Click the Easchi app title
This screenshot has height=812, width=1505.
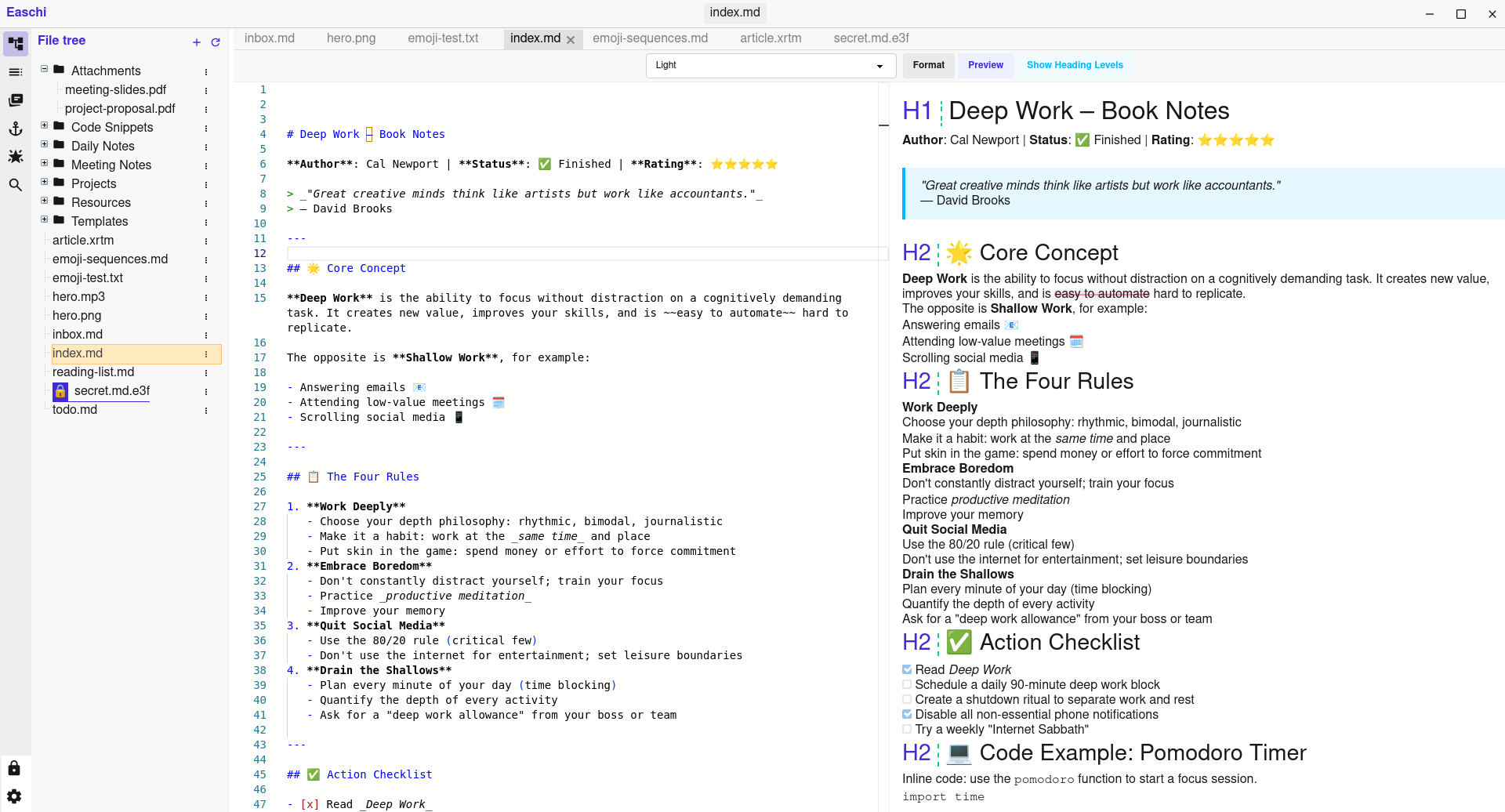pyautogui.click(x=27, y=13)
